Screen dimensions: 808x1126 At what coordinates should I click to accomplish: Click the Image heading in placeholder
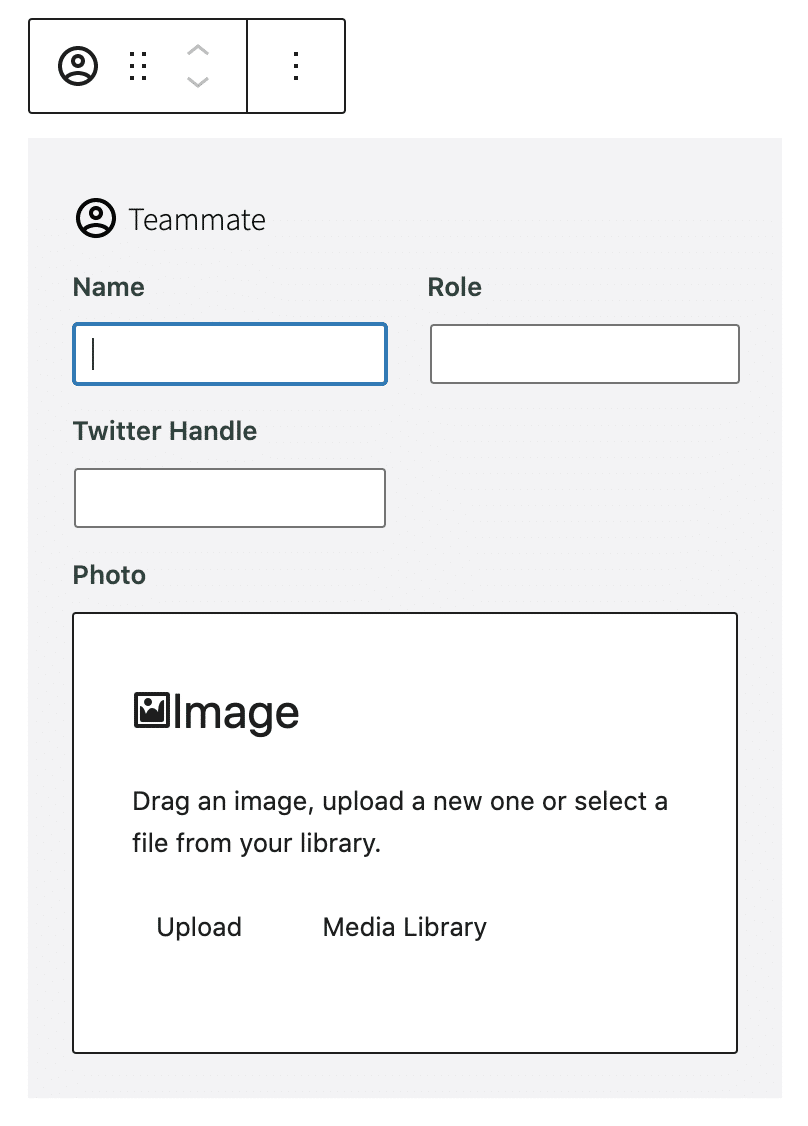236,713
